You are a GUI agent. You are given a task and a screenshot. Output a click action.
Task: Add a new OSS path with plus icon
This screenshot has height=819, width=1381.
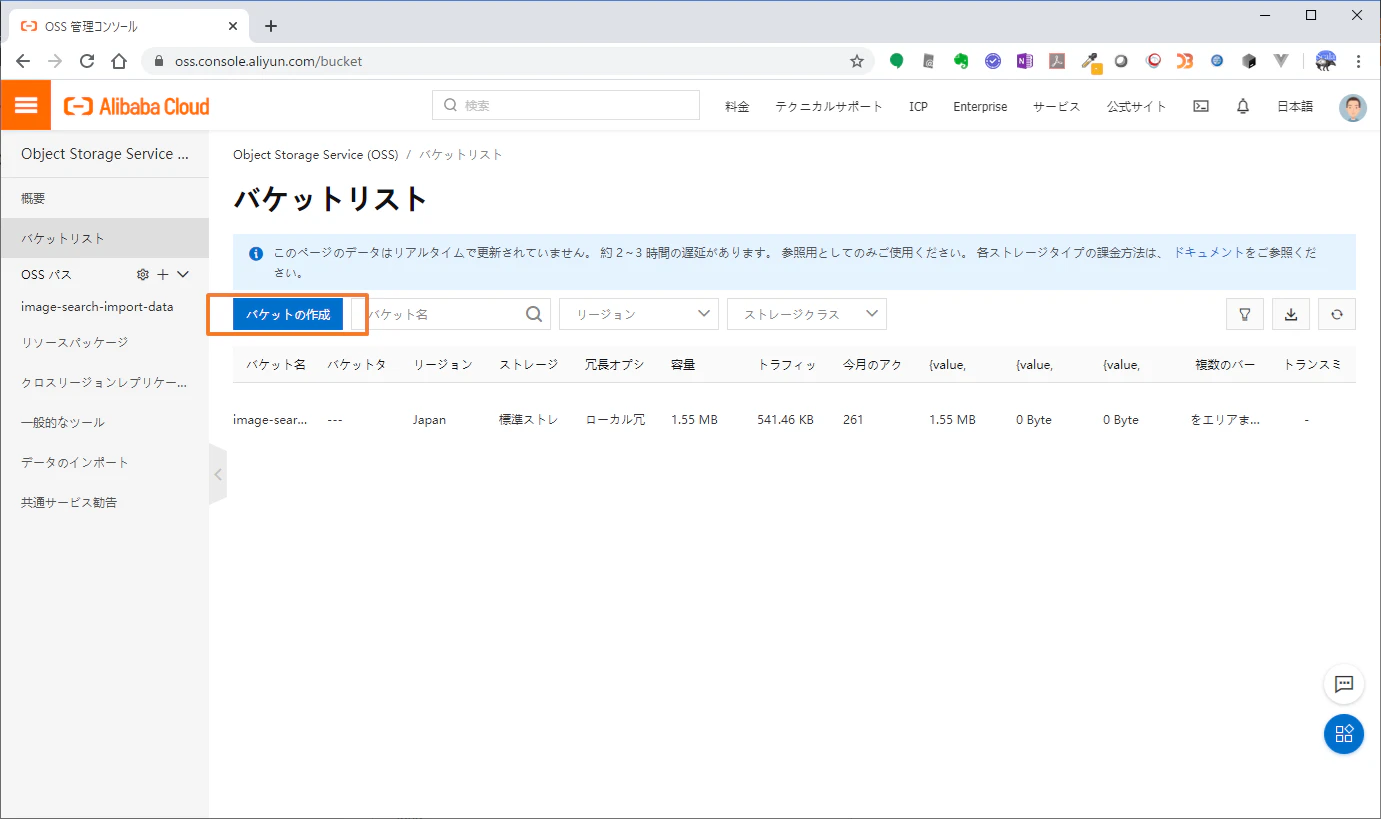(162, 274)
